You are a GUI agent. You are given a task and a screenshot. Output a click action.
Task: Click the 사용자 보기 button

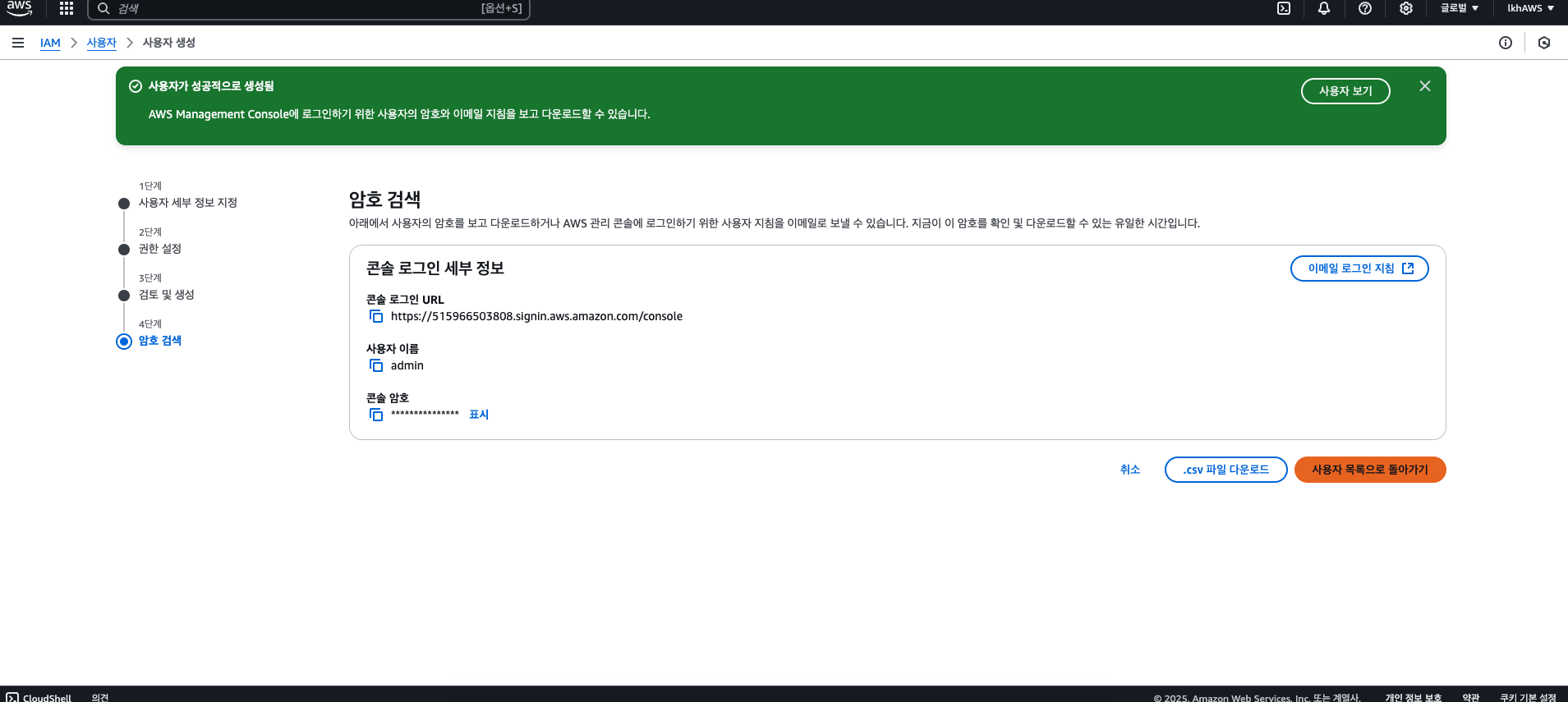(1345, 91)
